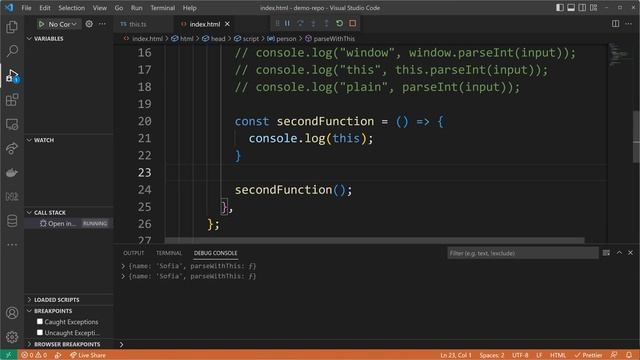Open the database view icon in activity bar

pyautogui.click(x=12, y=221)
